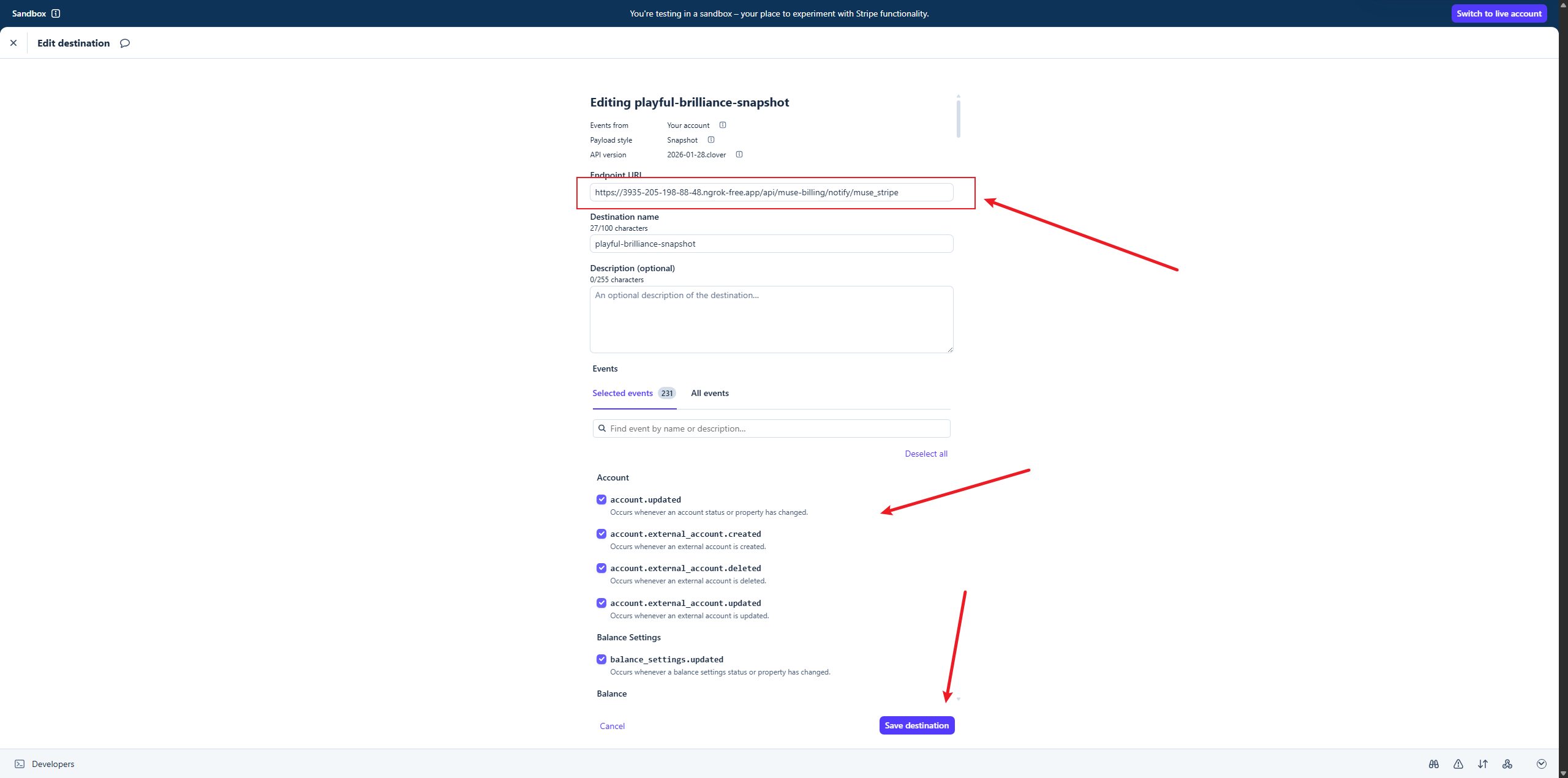1568x778 pixels.
Task: Click the Endpoint URL input field
Action: (x=771, y=192)
